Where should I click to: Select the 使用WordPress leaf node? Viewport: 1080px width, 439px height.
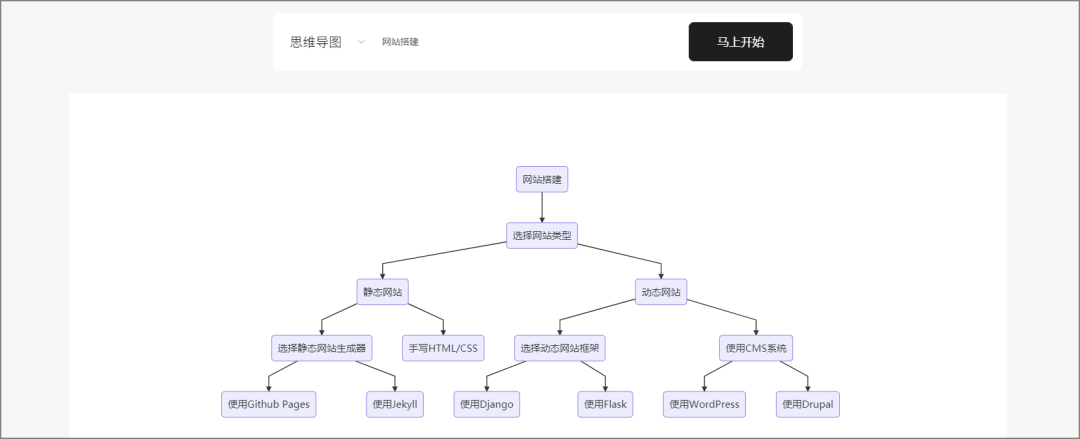[x=705, y=404]
